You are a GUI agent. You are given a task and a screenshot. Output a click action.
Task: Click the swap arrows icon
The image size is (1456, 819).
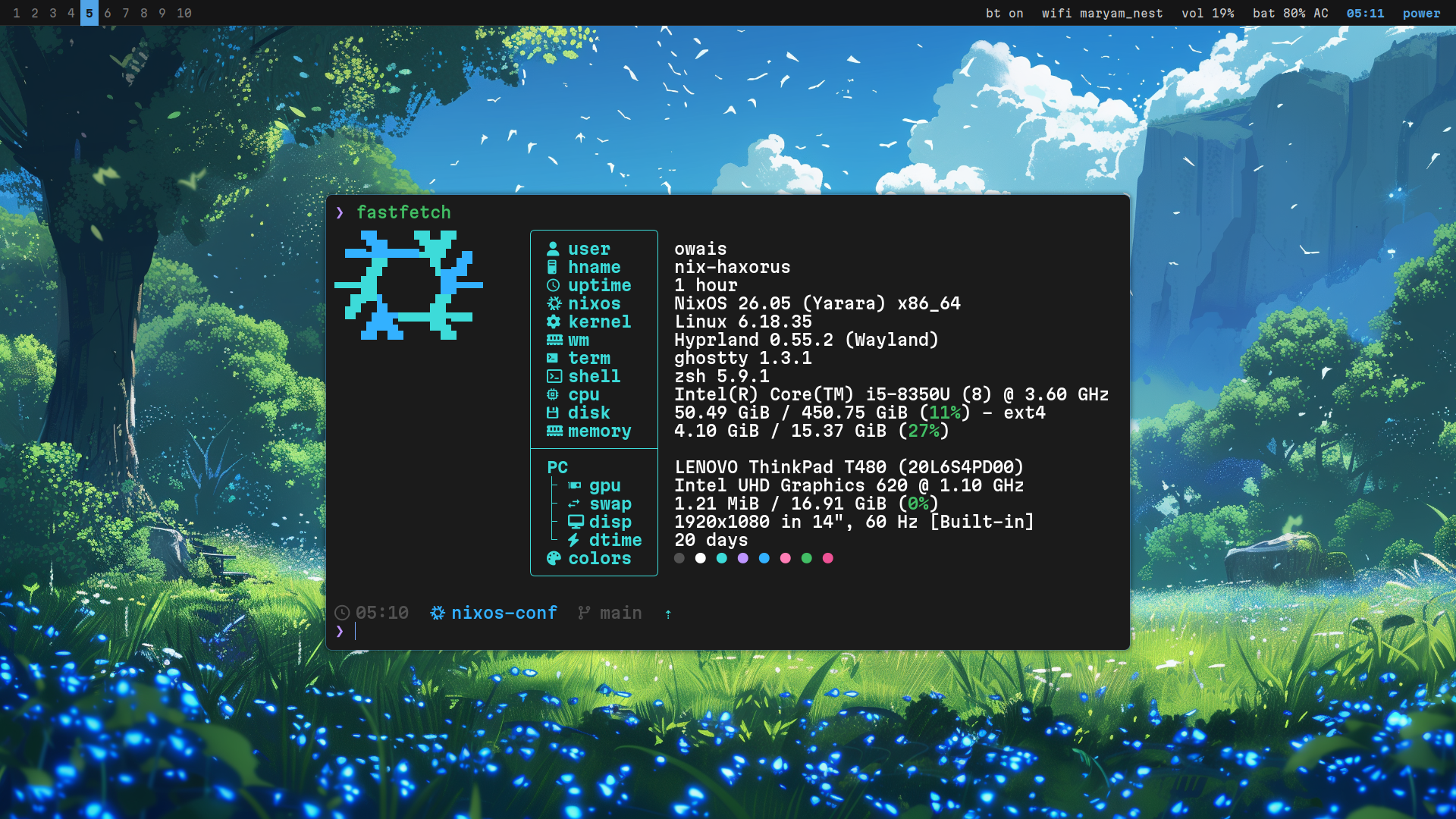[x=574, y=504]
